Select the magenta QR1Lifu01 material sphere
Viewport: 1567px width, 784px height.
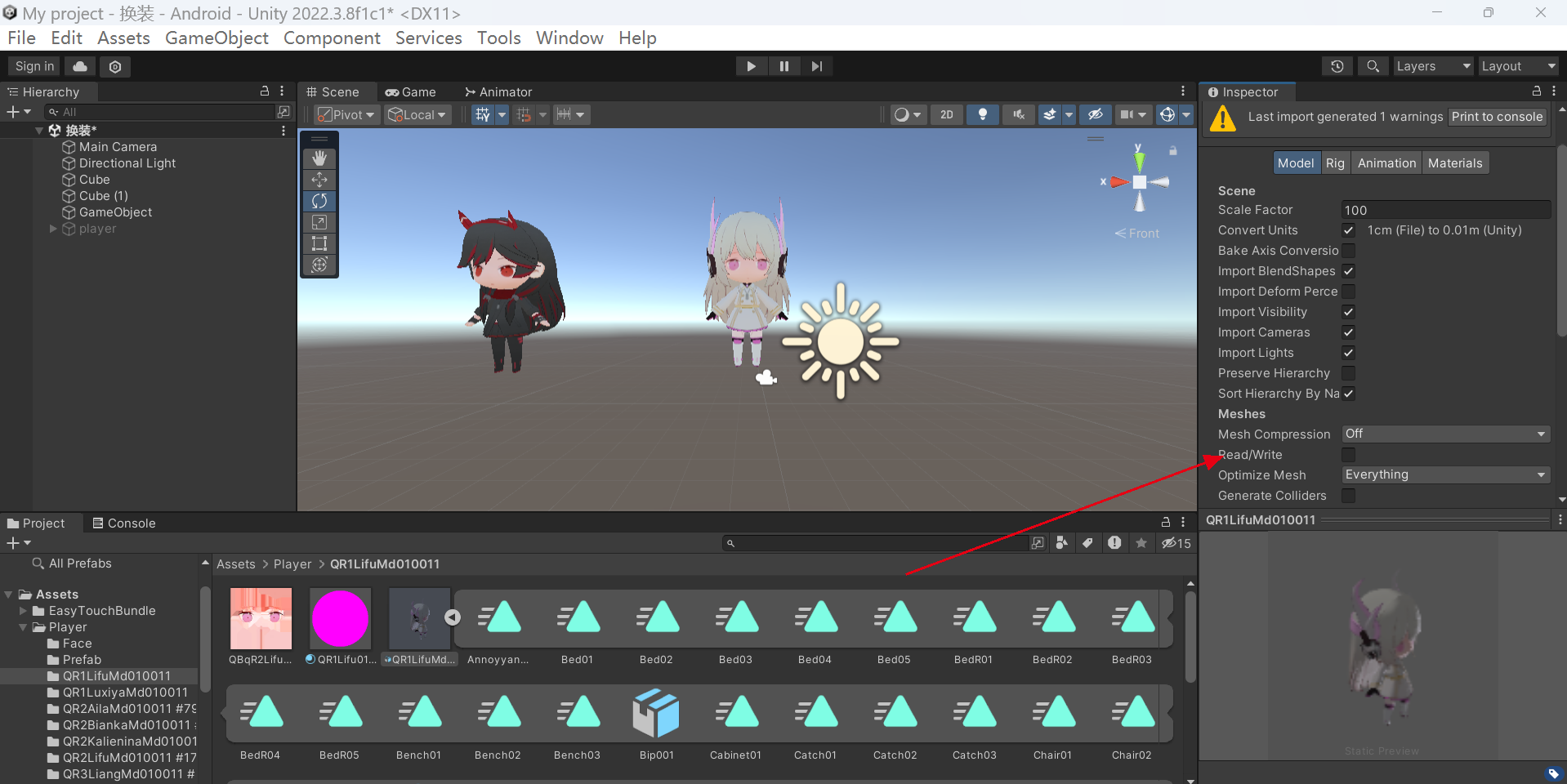click(x=340, y=618)
